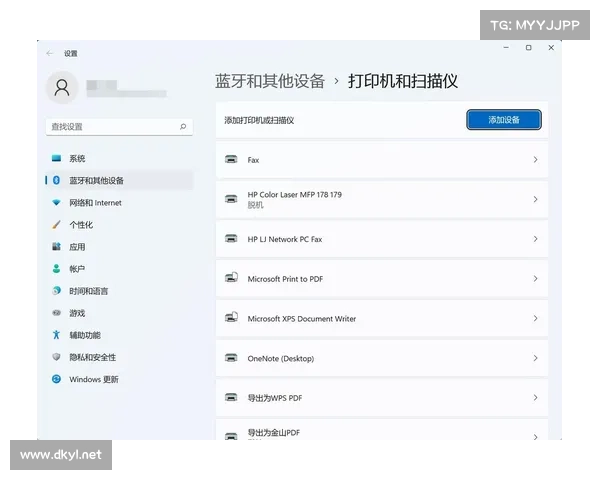Screen dimensions: 600x480
Task: Minimize the Settings window
Action: coord(506,47)
